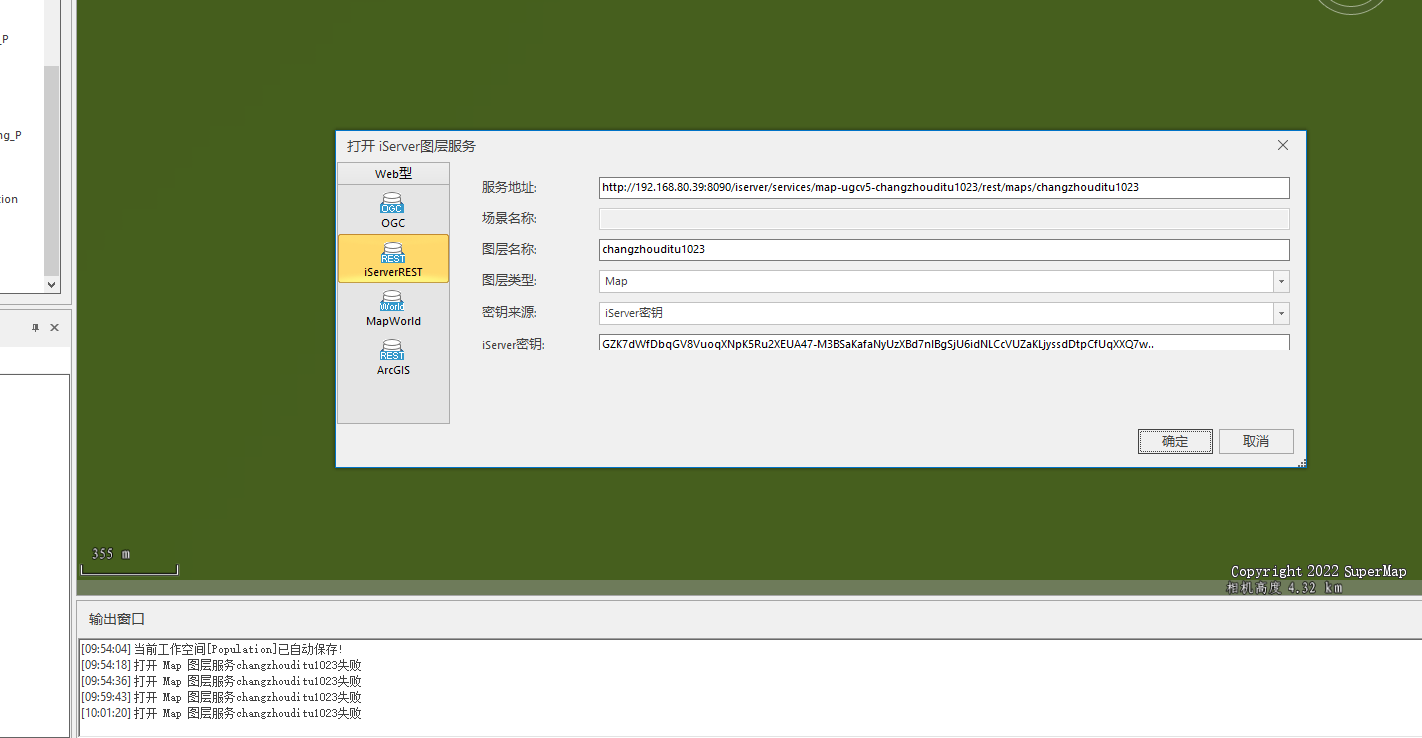Select the iServerREST service type
The width and height of the screenshot is (1422, 738).
click(x=393, y=259)
